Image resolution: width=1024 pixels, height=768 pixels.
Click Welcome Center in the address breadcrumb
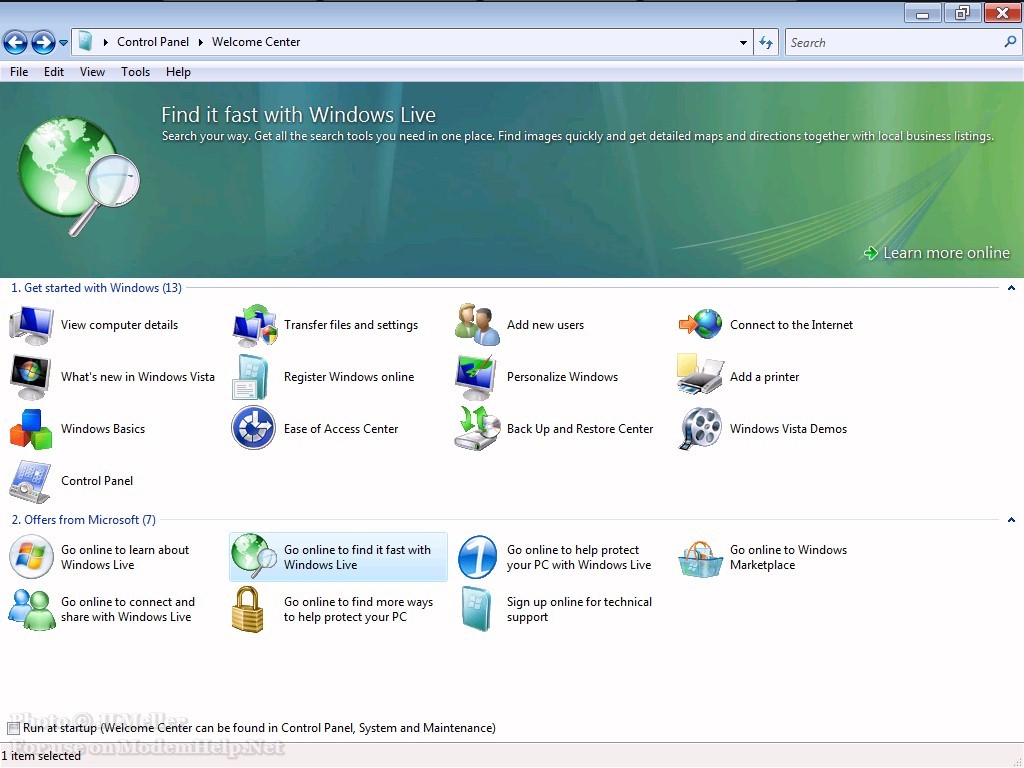coord(256,42)
